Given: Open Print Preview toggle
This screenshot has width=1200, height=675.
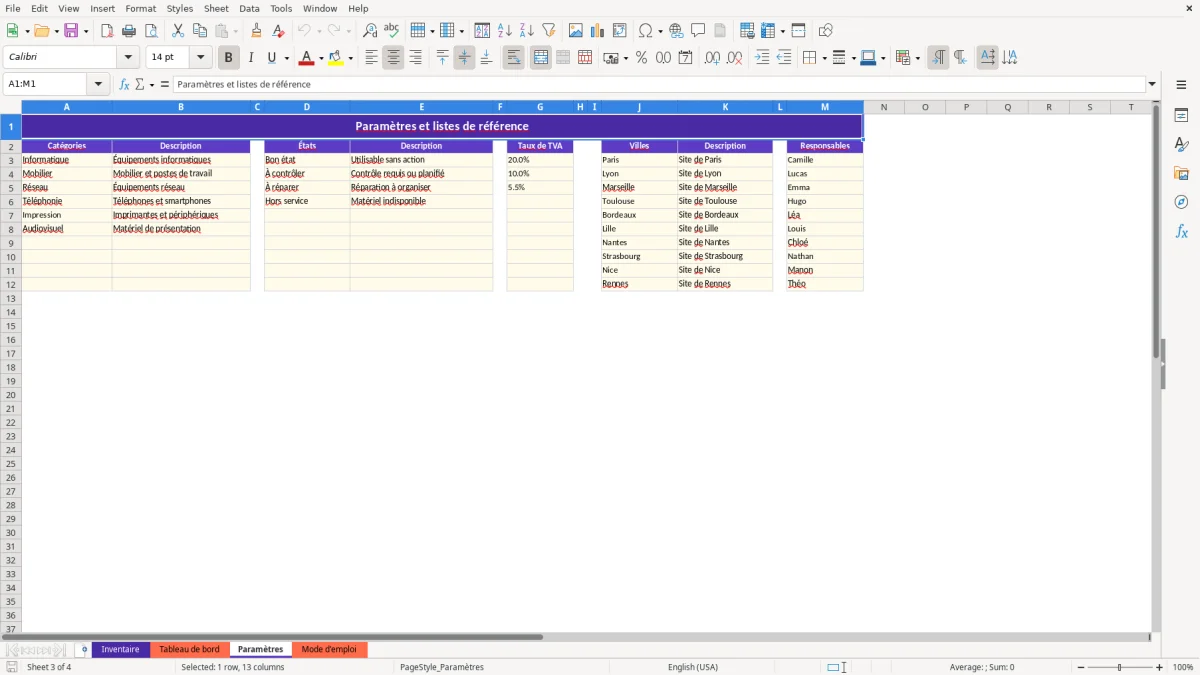Looking at the screenshot, I should [x=151, y=31].
